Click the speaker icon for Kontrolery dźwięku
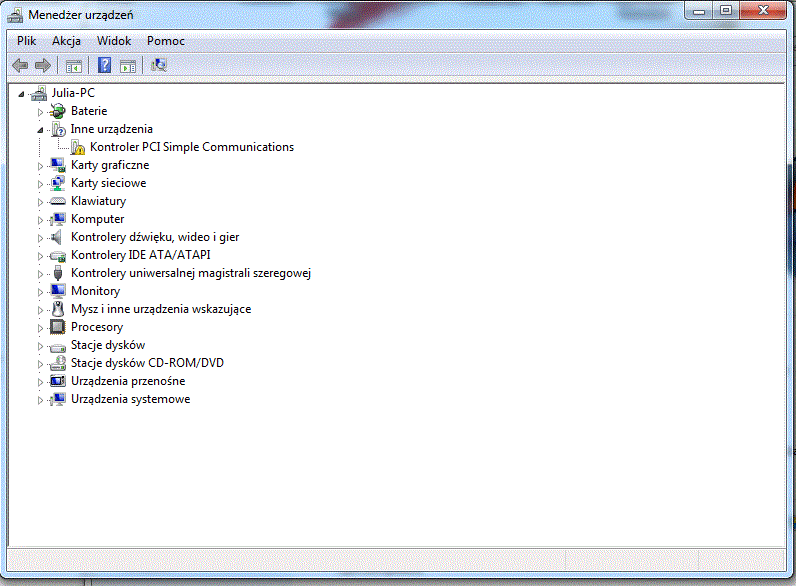The height and width of the screenshot is (586, 796). point(57,237)
